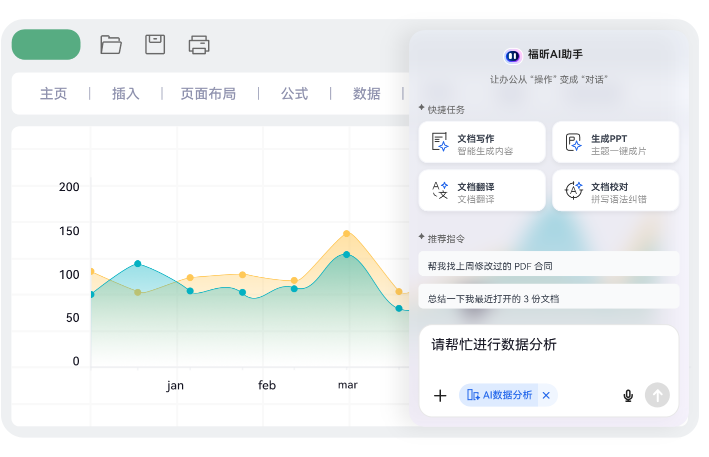The image size is (709, 457).
Task: Click the green rounded button in toolbar
Action: click(46, 44)
